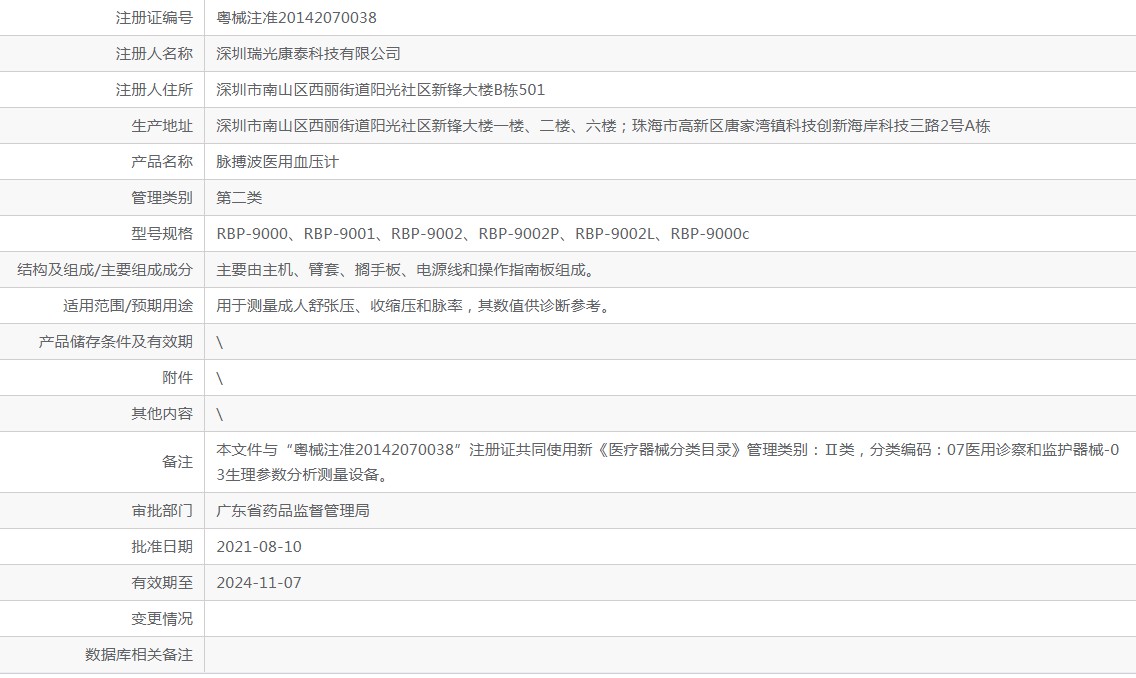The image size is (1136, 678).
Task: Click the backslash value in 产品储存条件及有效期 row
Action: tap(220, 343)
